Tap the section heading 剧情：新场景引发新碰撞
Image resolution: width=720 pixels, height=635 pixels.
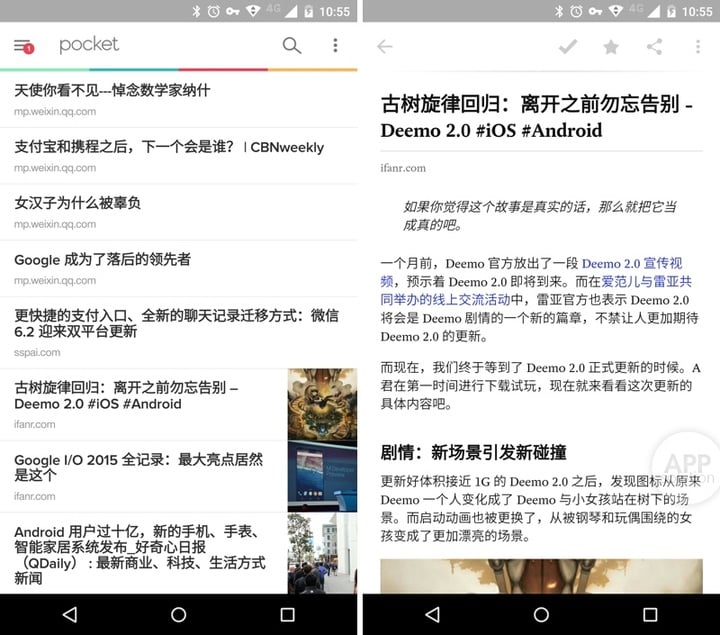(x=473, y=453)
